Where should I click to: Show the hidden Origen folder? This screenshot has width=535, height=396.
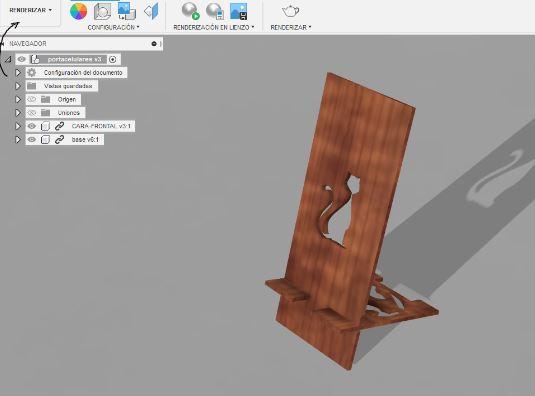[x=32, y=99]
